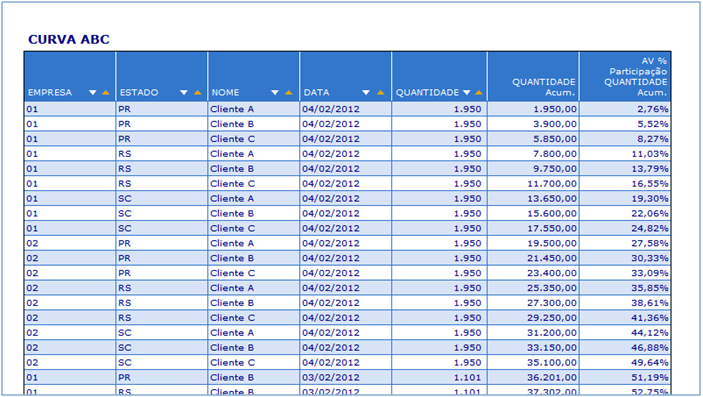Sort ESTADO column descending with white arrow
The width and height of the screenshot is (703, 397).
coord(184,93)
